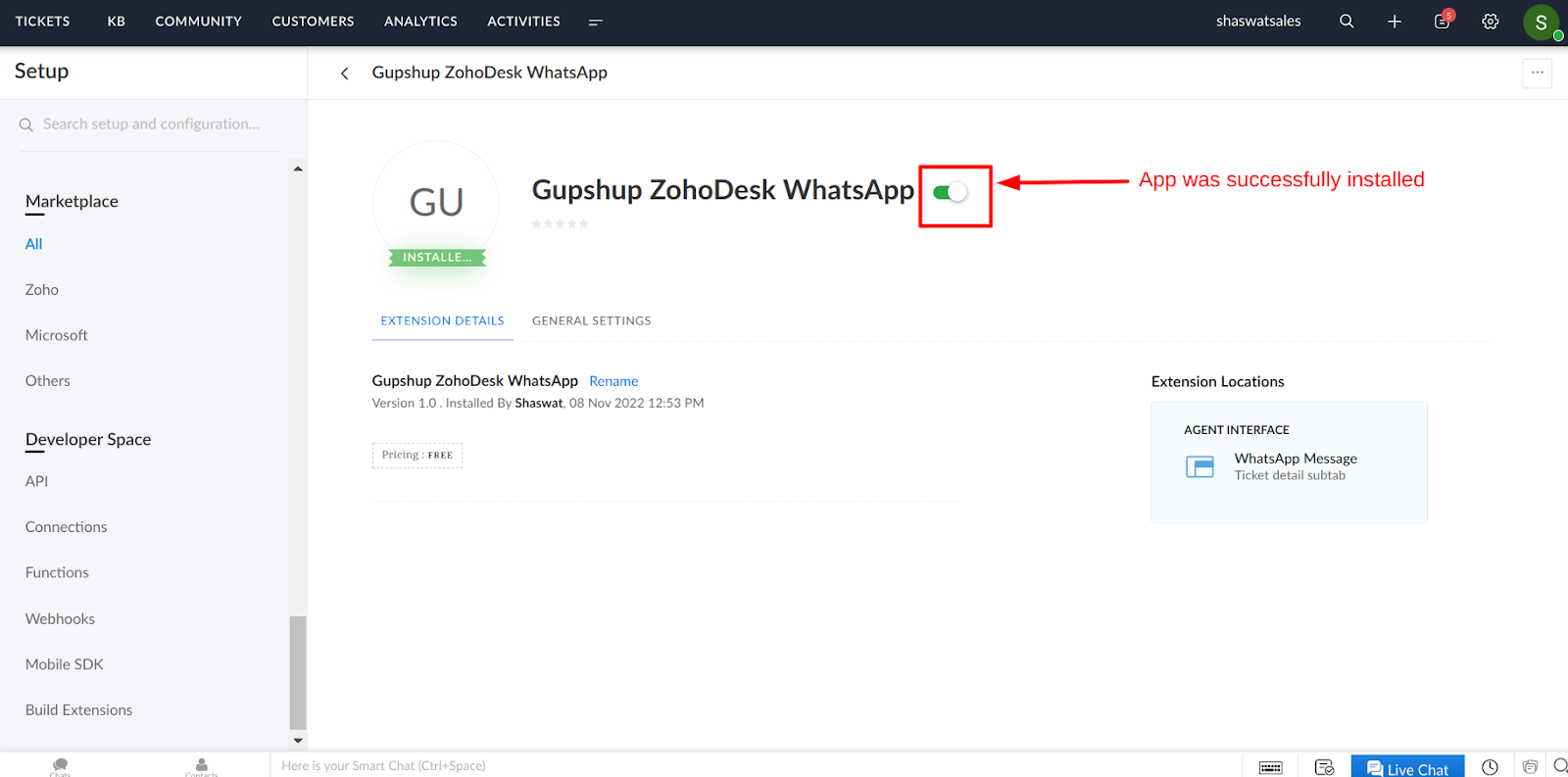The image size is (1568, 777).
Task: Click the Setup panel title
Action: [41, 72]
